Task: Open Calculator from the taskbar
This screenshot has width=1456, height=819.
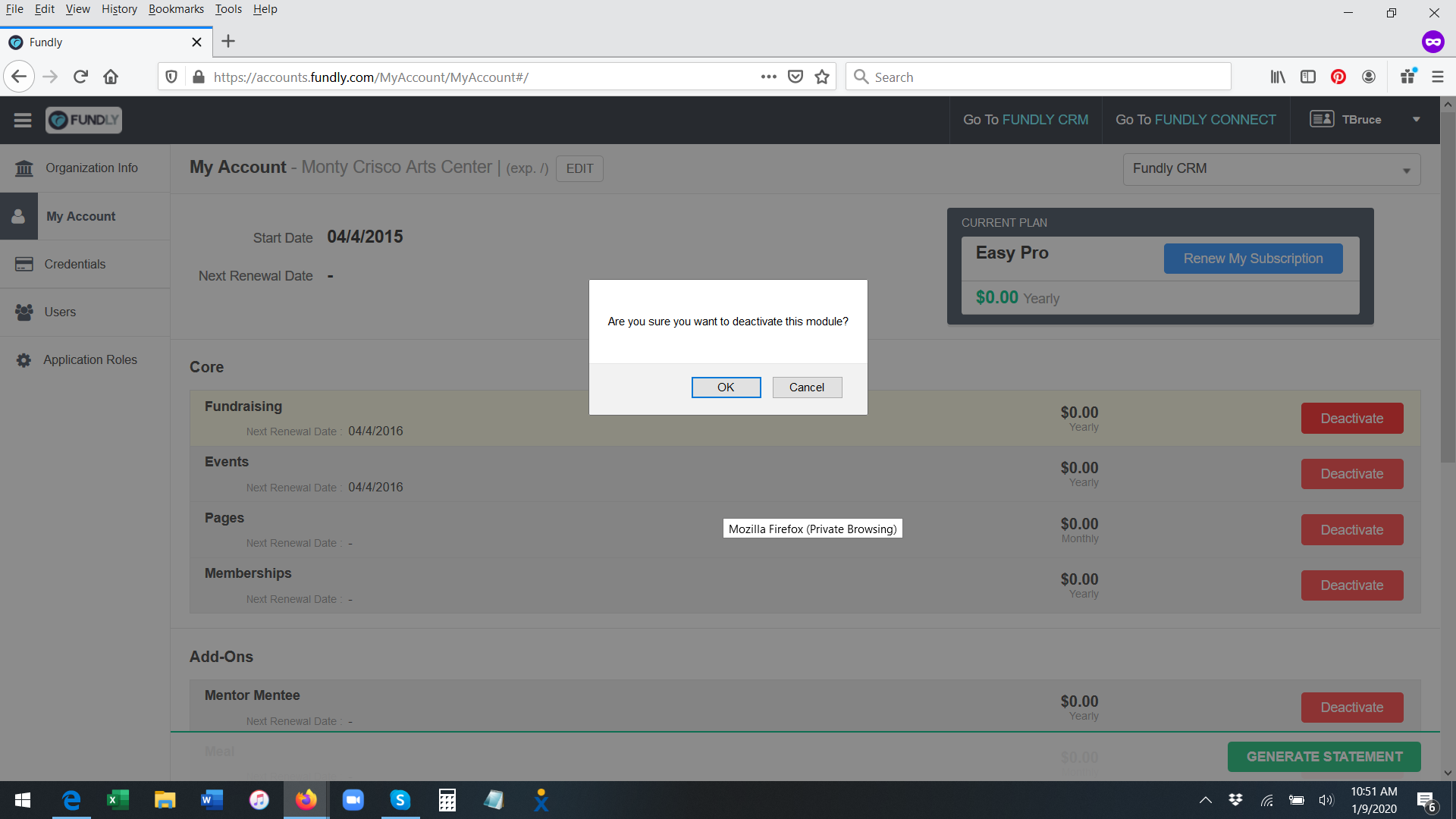Action: click(x=447, y=800)
